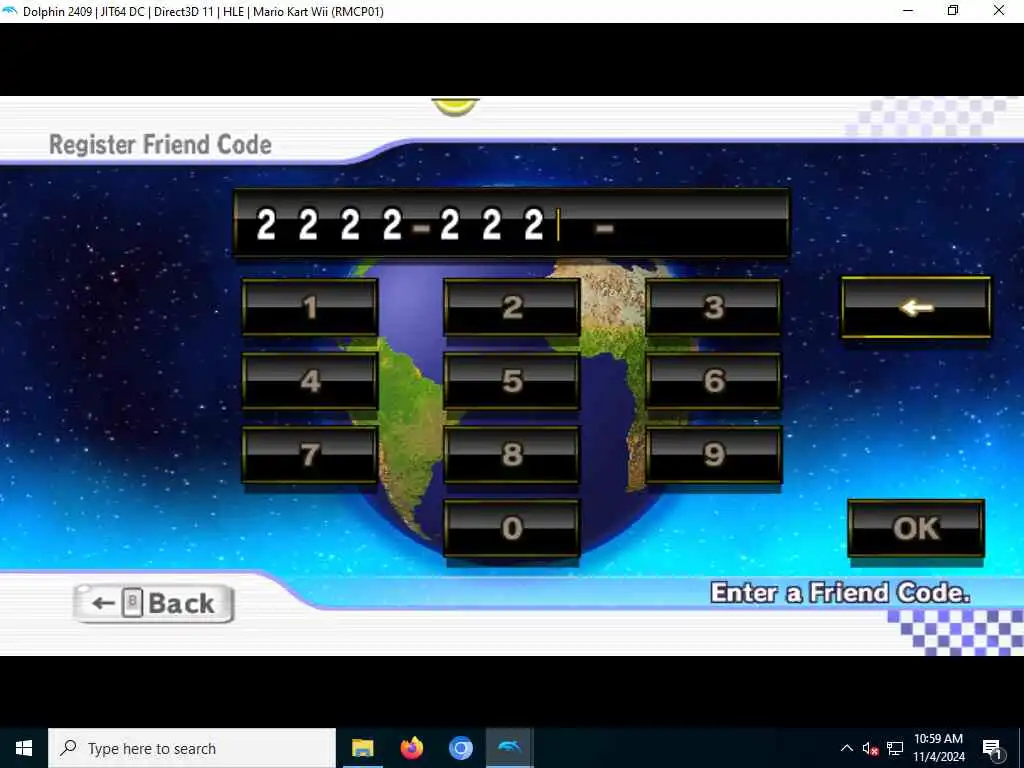Open the Chromium browser taskbar icon

pyautogui.click(x=460, y=748)
